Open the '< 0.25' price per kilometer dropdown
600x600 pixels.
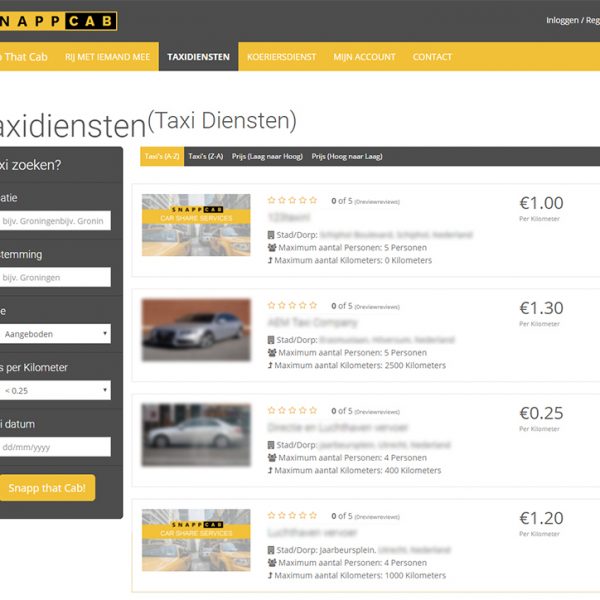click(x=55, y=390)
